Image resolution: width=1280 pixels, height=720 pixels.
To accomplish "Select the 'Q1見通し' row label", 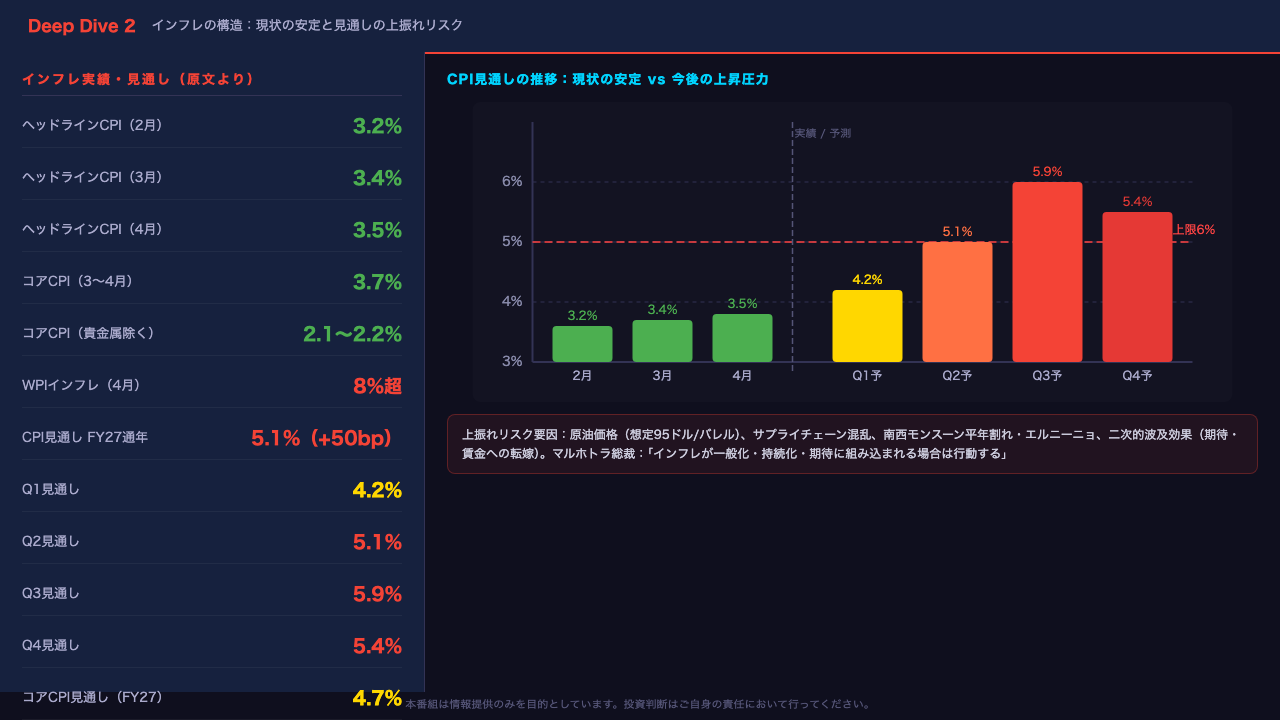I will pyautogui.click(x=51, y=489).
